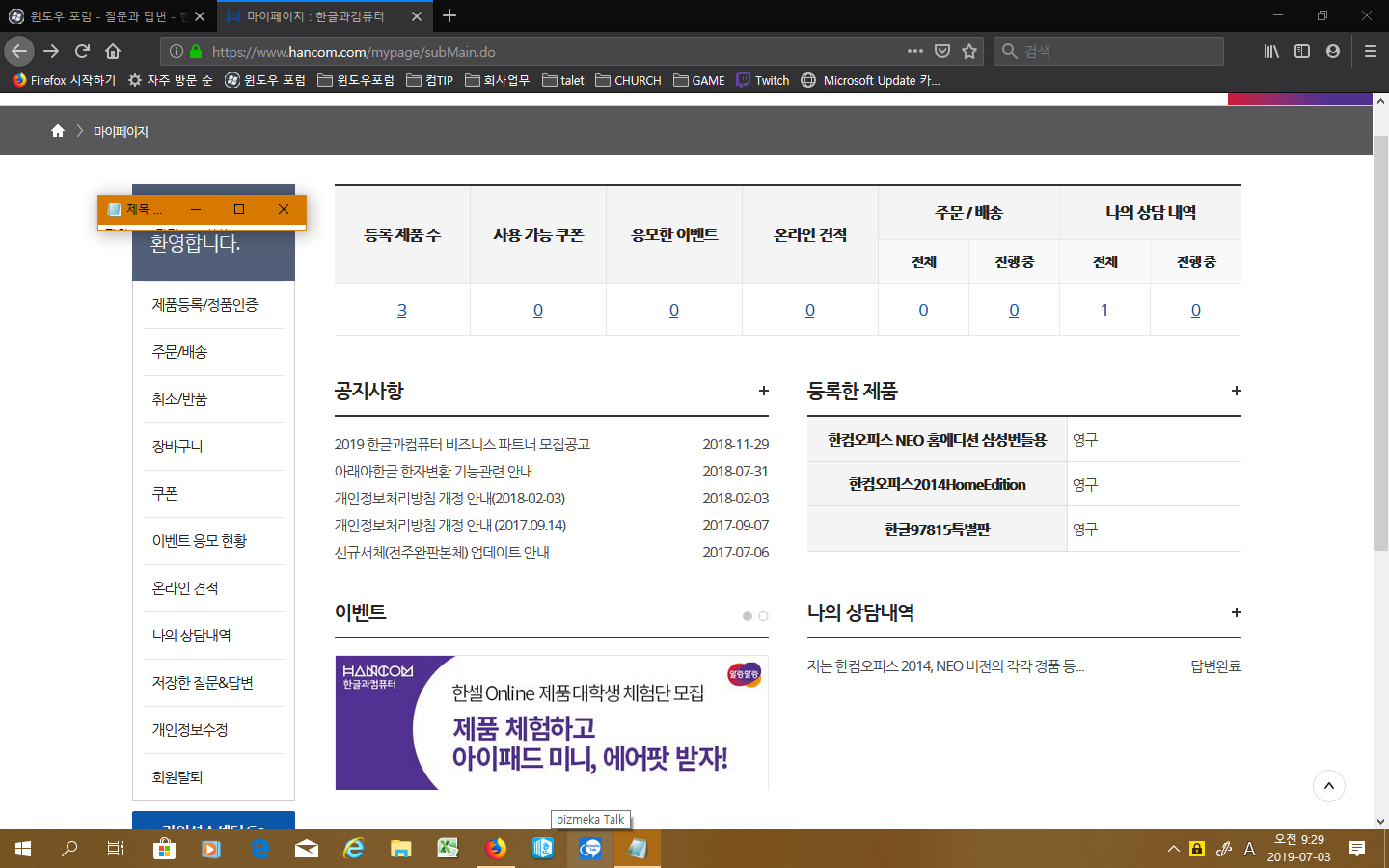Go back with the Firefox back arrow

(x=19, y=51)
